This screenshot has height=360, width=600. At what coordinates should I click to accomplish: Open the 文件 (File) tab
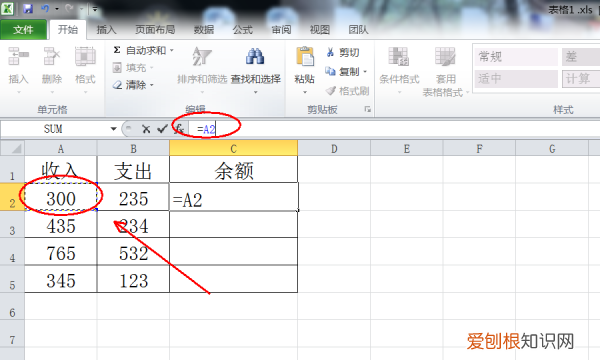click(23, 29)
